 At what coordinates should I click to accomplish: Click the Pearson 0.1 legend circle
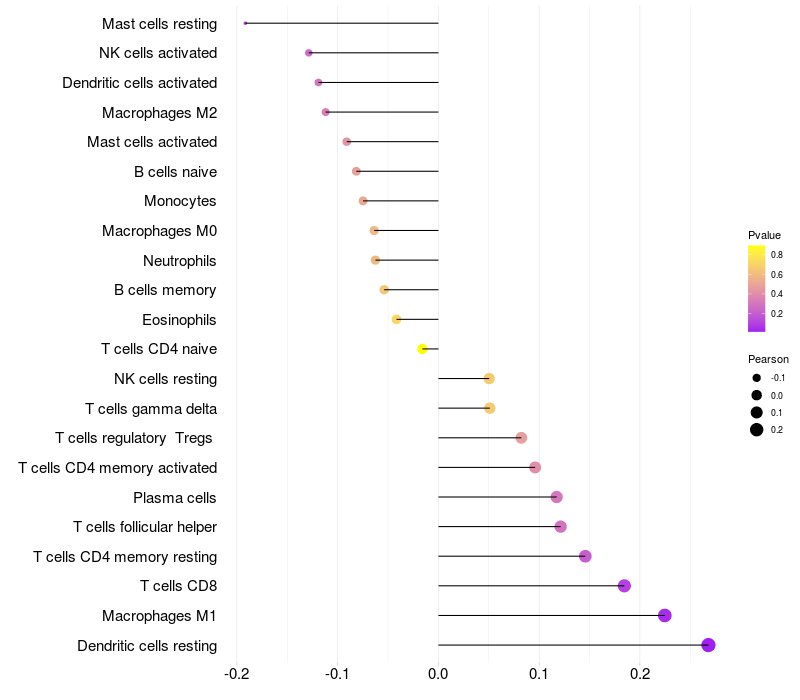click(x=757, y=412)
